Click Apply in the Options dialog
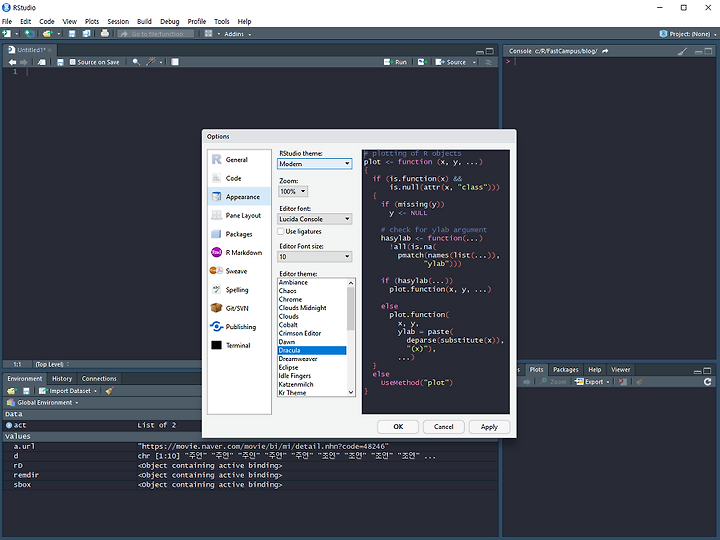 489,427
